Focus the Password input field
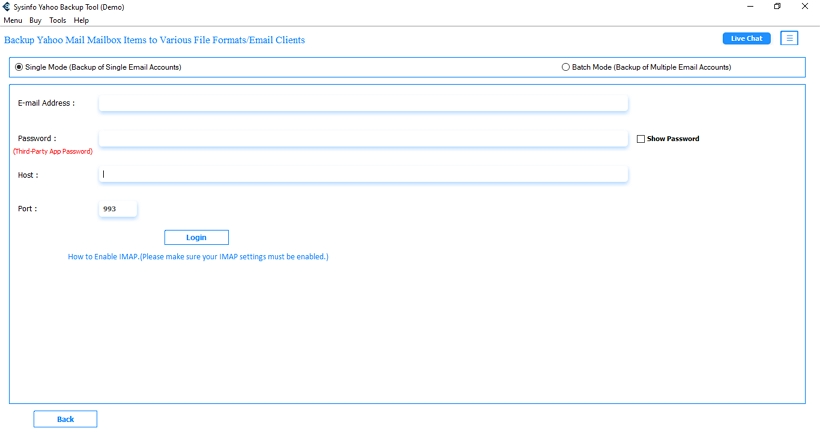This screenshot has height=433, width=820. coord(363,139)
